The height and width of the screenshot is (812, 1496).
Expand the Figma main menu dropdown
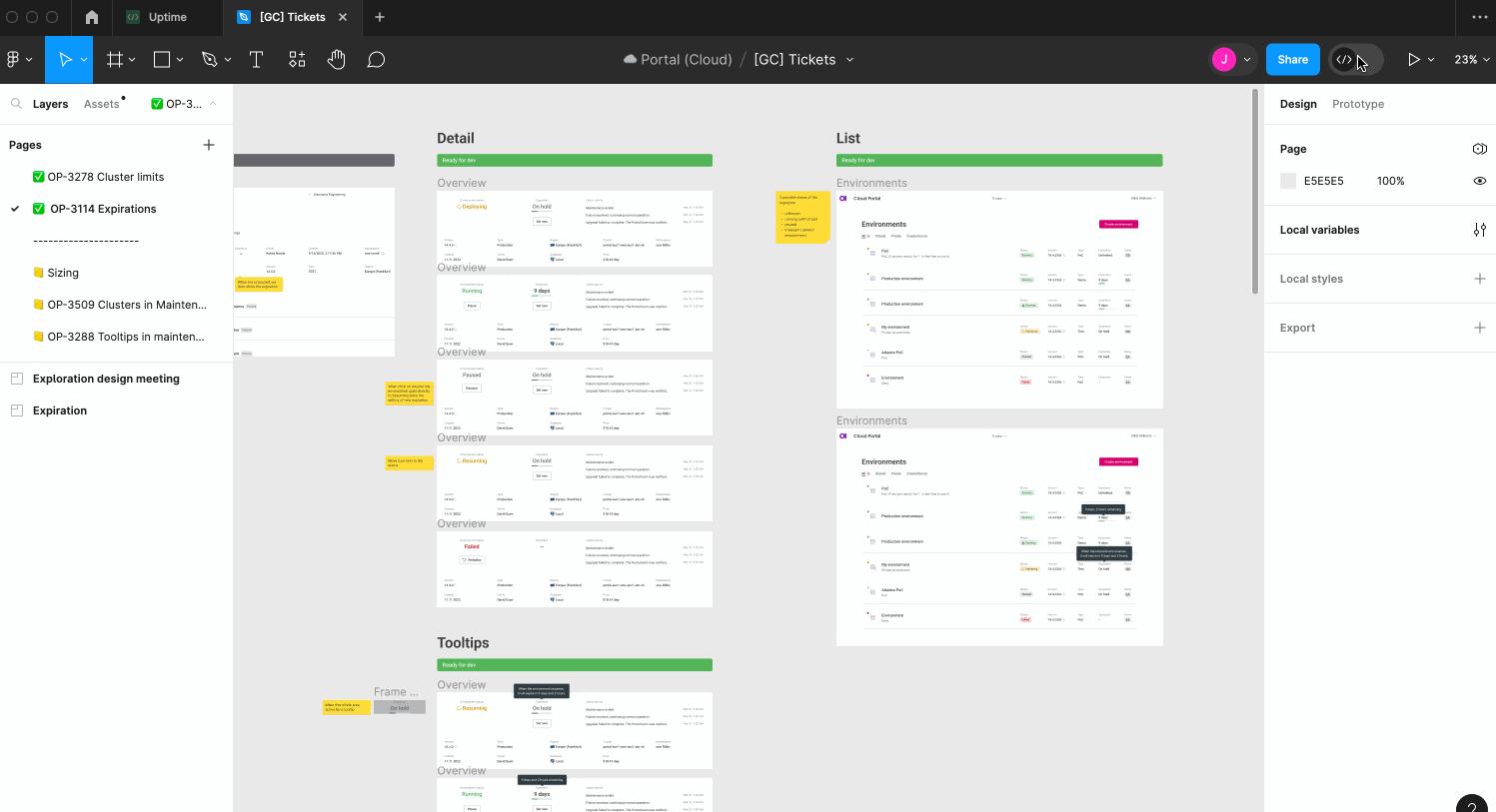point(19,60)
